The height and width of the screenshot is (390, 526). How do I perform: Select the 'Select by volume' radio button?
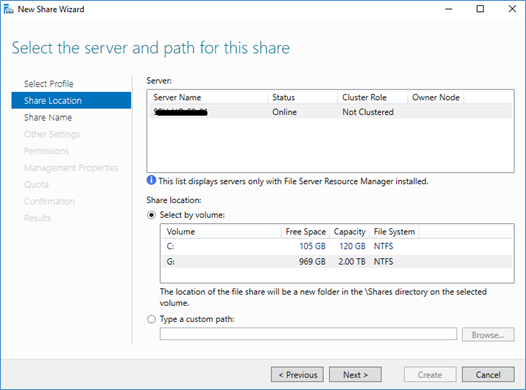[x=152, y=215]
